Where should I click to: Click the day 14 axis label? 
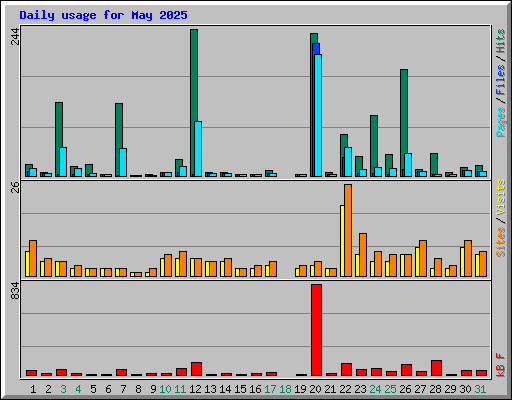coord(225,389)
